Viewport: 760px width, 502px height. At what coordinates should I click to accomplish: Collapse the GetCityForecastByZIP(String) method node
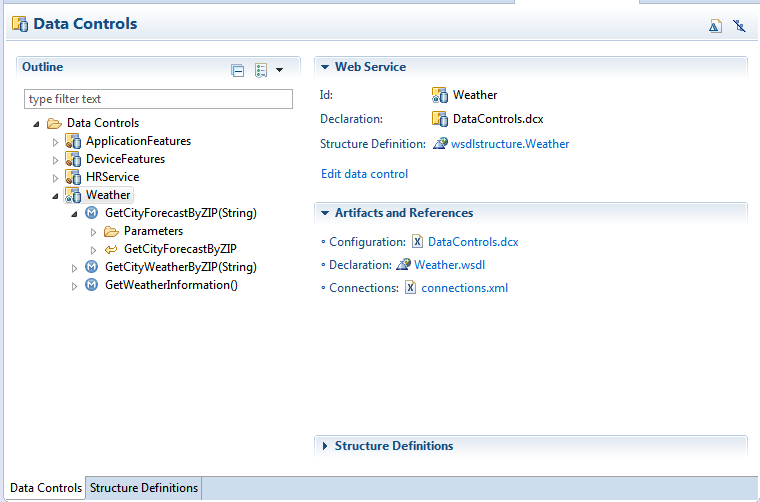74,214
